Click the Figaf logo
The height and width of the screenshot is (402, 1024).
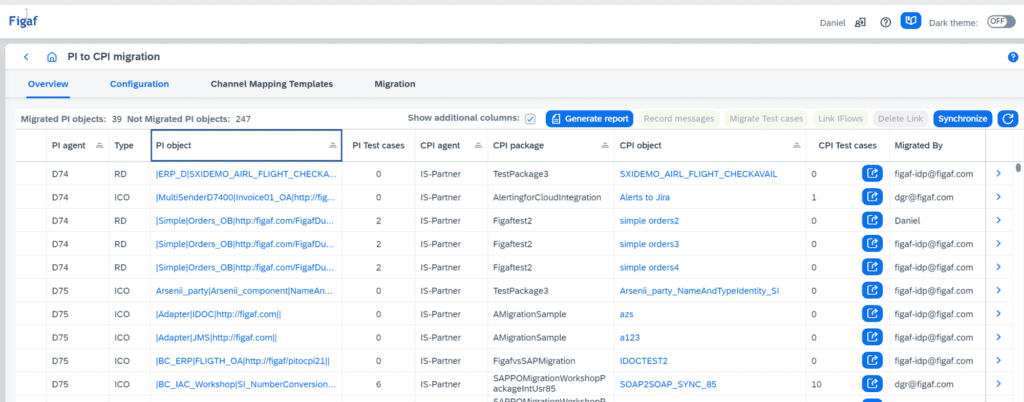(23, 21)
